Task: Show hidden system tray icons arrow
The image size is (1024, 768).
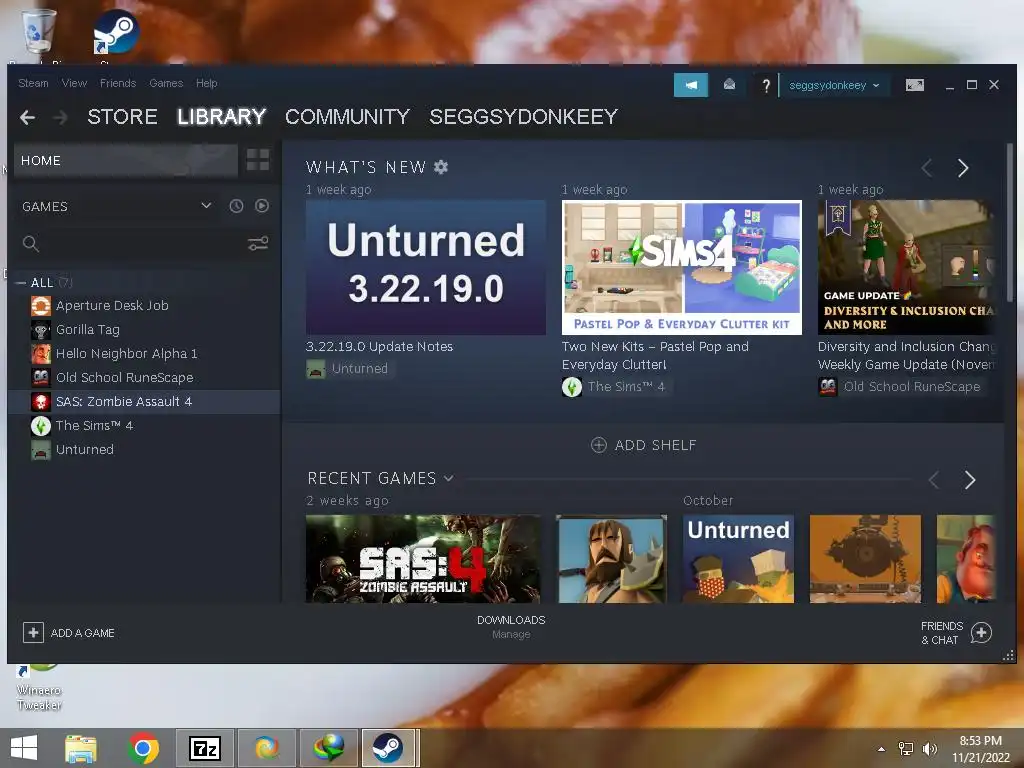Action: pos(882,749)
